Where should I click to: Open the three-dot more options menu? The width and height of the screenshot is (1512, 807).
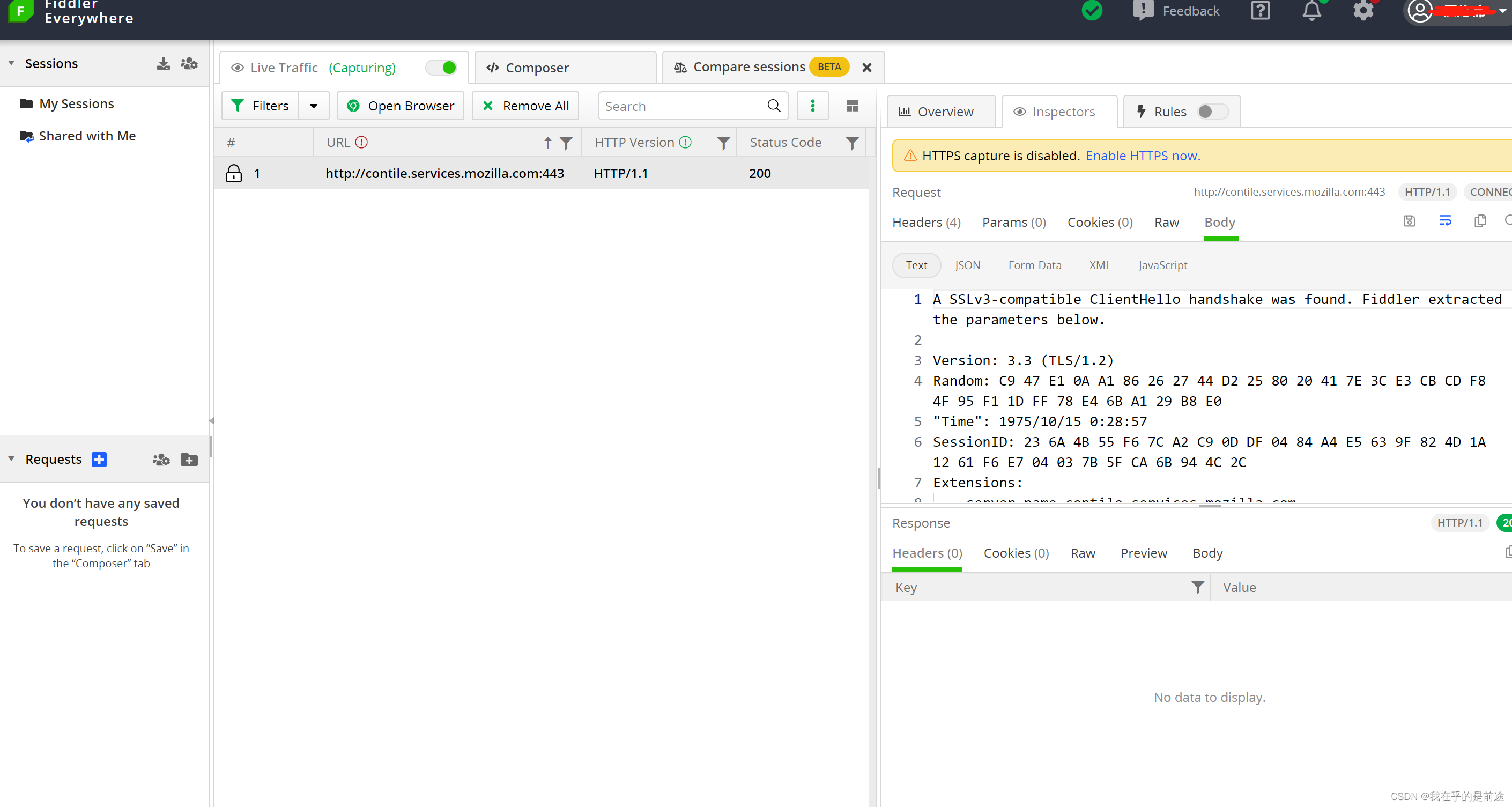coord(812,106)
